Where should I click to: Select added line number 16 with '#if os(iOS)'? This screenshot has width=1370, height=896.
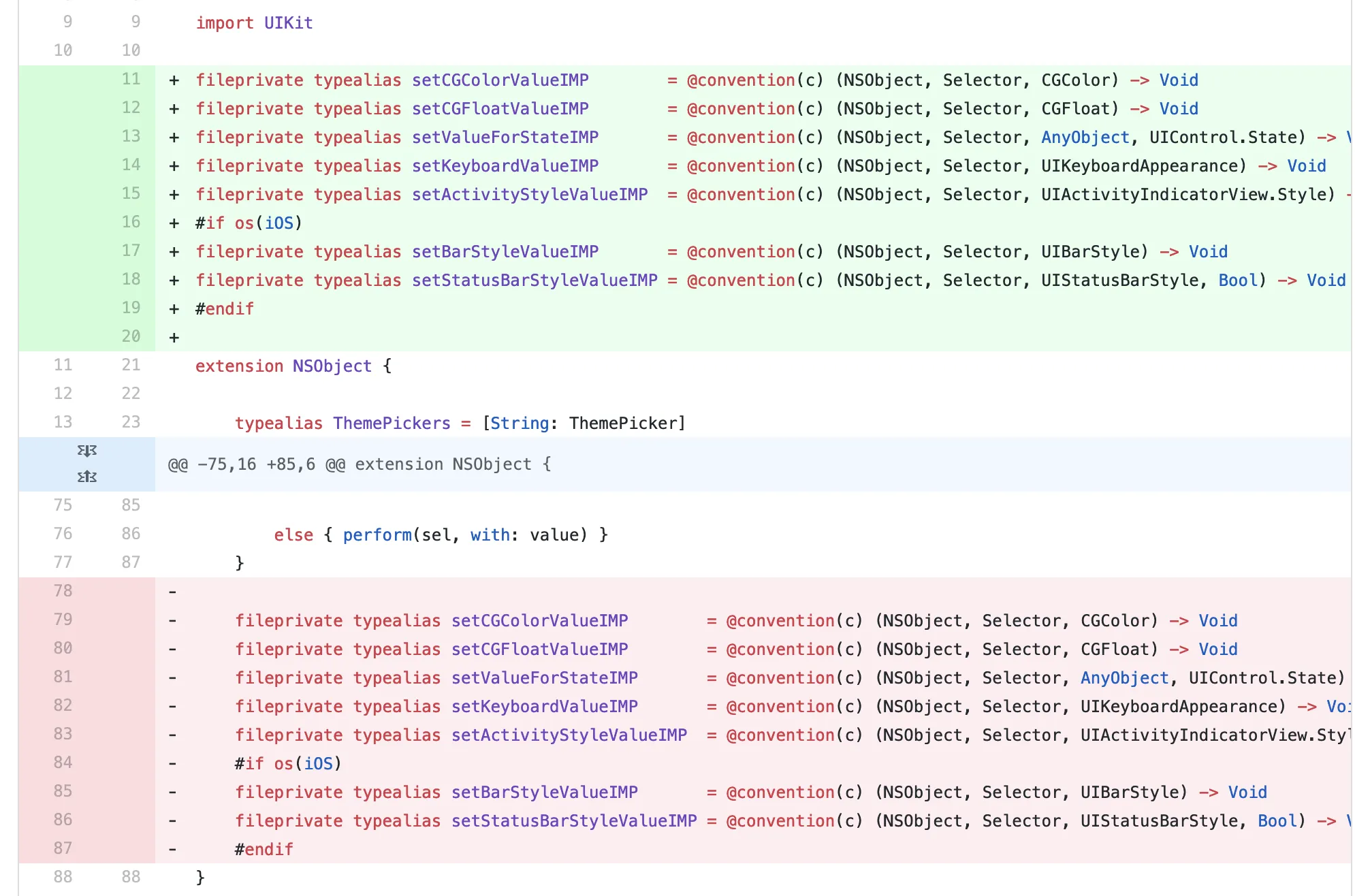tap(131, 223)
